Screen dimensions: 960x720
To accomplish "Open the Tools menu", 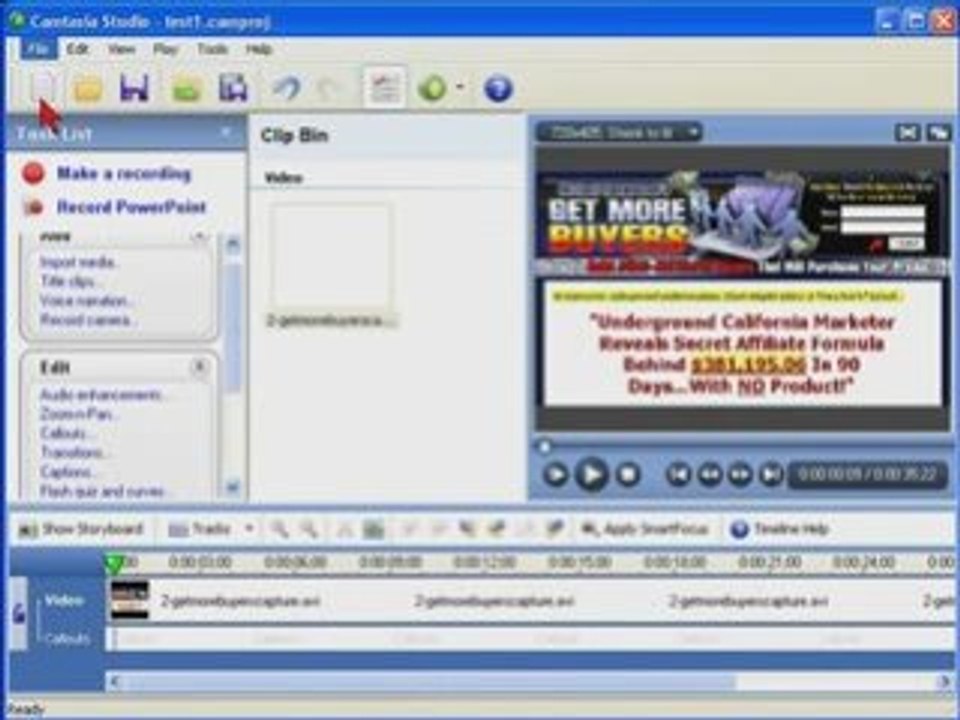I will click(x=212, y=49).
